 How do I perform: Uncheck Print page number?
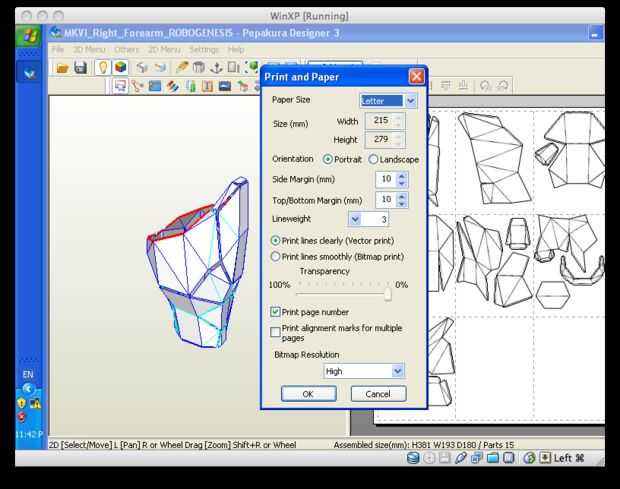(x=275, y=312)
